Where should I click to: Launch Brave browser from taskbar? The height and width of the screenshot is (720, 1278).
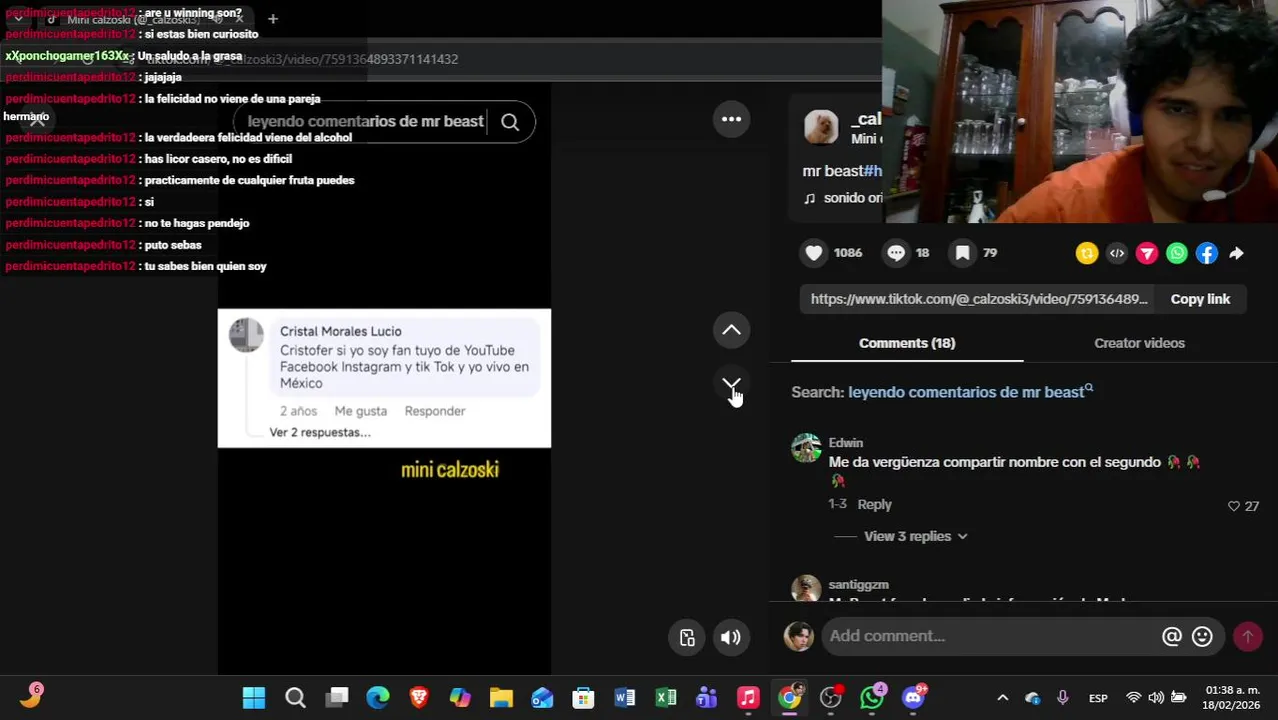coord(419,698)
